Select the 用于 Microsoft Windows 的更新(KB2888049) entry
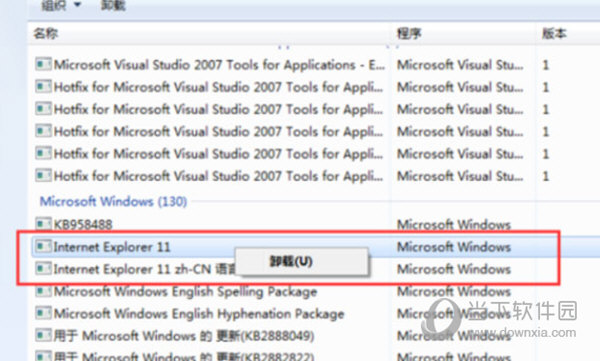Screen dimensions: 600x361 pos(184,336)
